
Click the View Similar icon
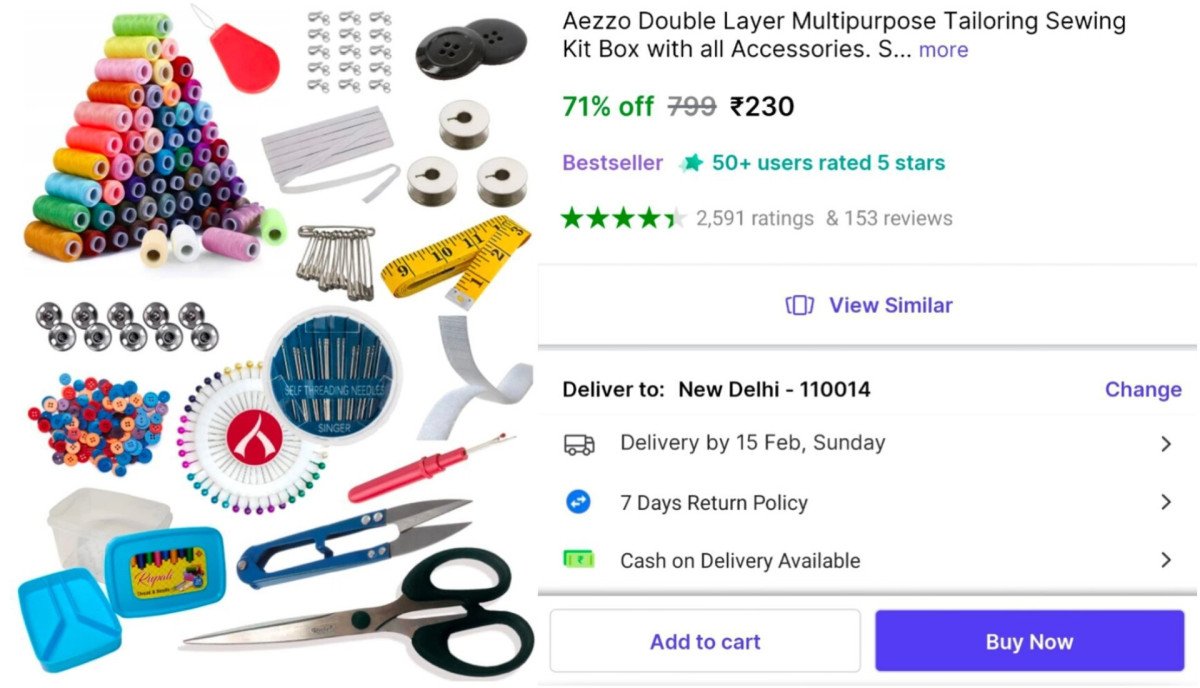coord(799,306)
